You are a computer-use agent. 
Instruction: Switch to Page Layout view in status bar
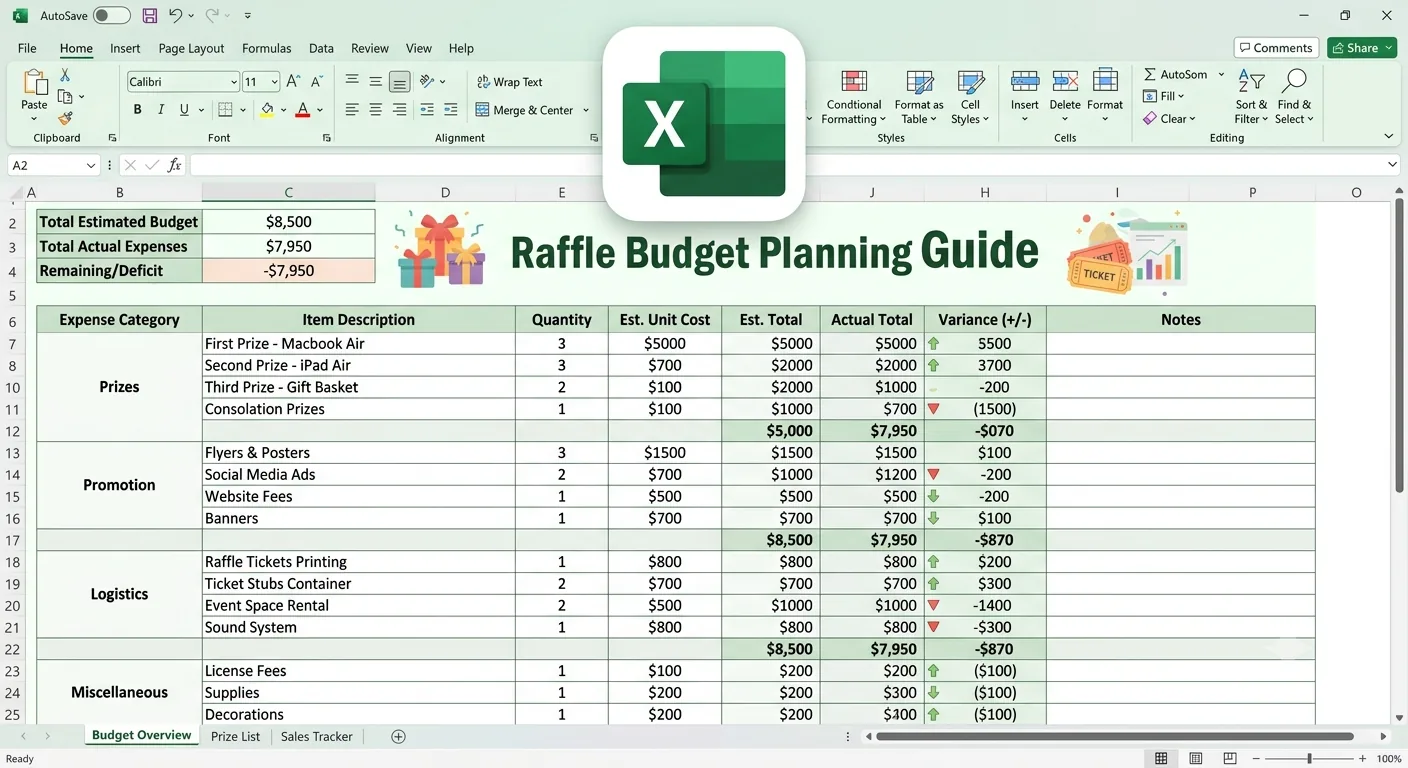coord(1196,759)
